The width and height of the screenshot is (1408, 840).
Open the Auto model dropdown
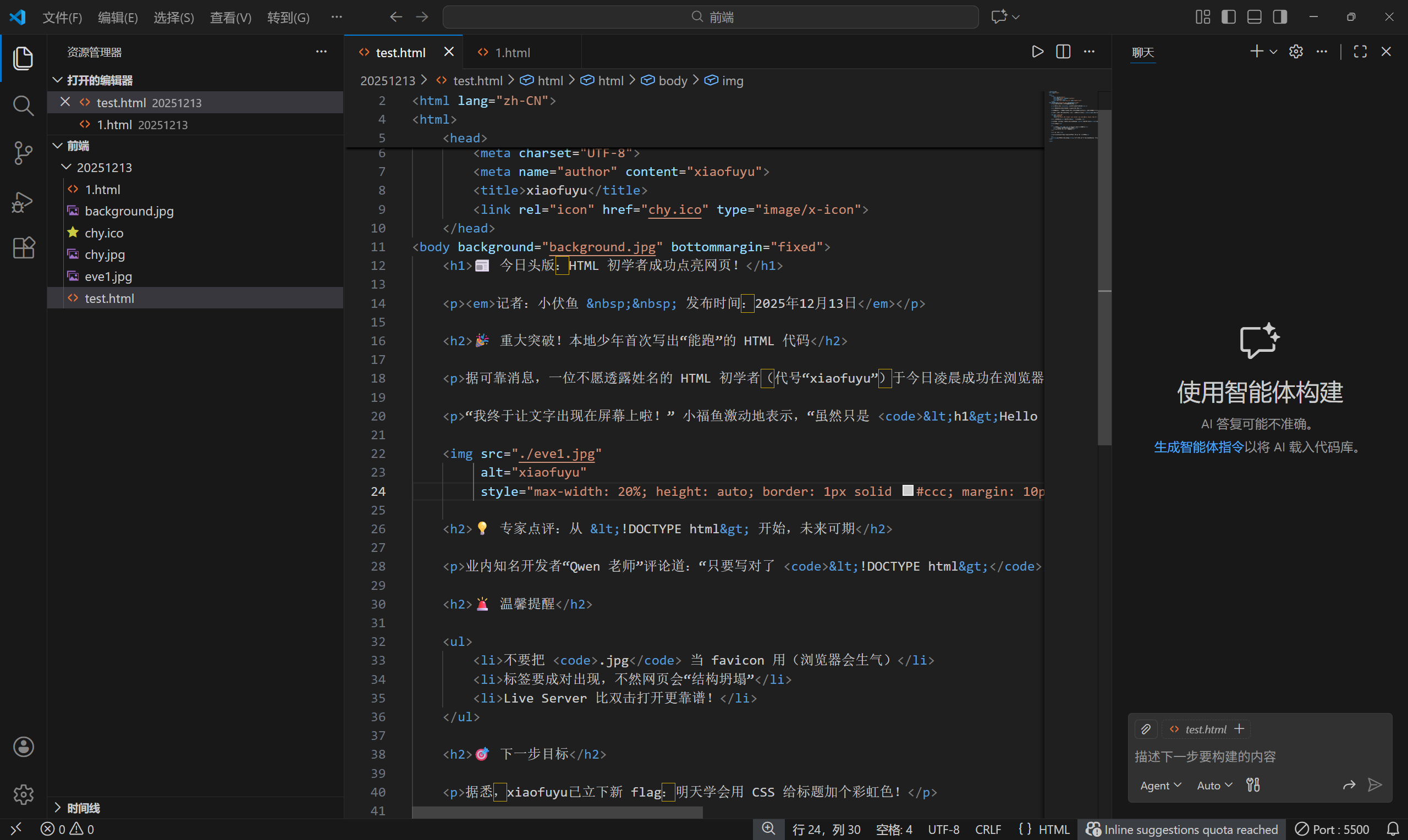[x=1214, y=785]
